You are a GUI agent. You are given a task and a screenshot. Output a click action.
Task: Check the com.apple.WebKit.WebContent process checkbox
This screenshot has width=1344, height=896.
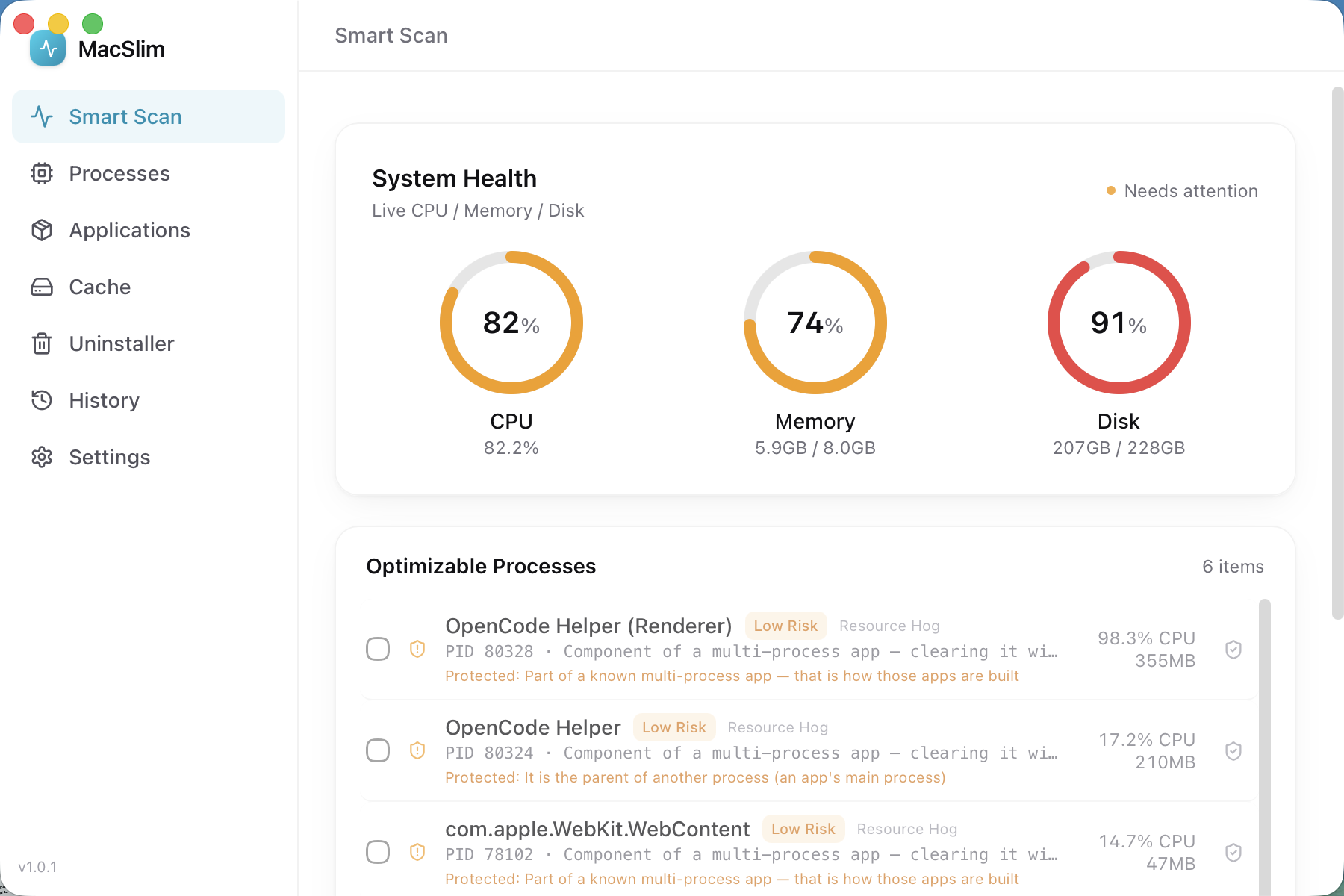pos(378,852)
